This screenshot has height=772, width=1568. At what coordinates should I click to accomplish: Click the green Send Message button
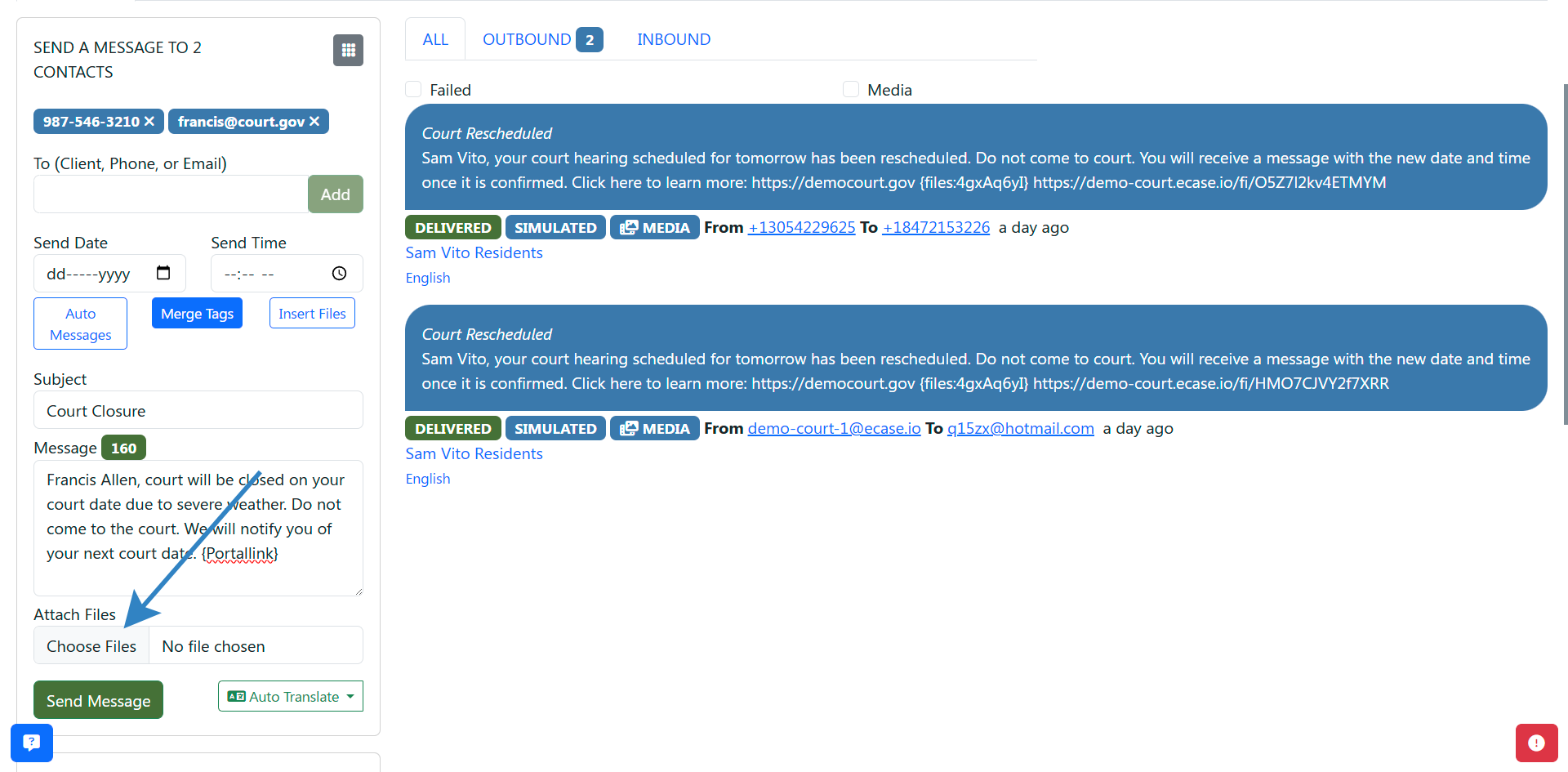tap(98, 700)
